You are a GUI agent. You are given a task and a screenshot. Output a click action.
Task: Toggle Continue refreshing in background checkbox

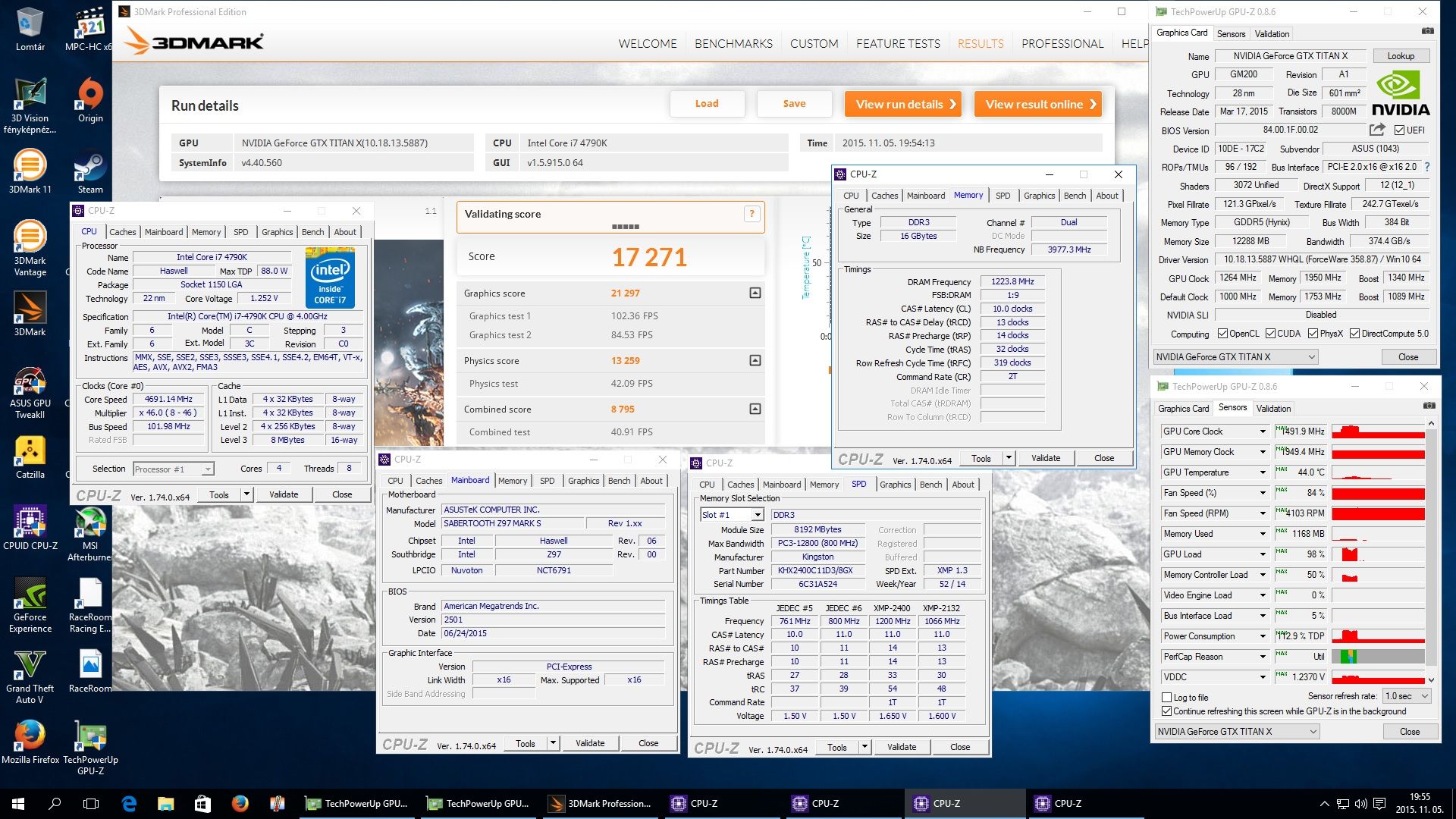point(1167,711)
